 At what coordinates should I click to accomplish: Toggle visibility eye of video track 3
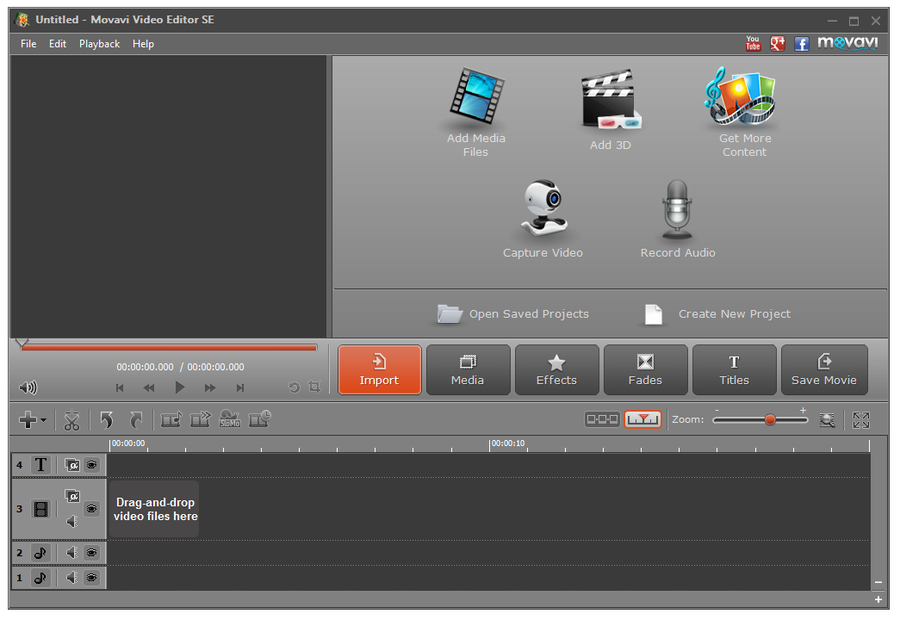point(92,509)
